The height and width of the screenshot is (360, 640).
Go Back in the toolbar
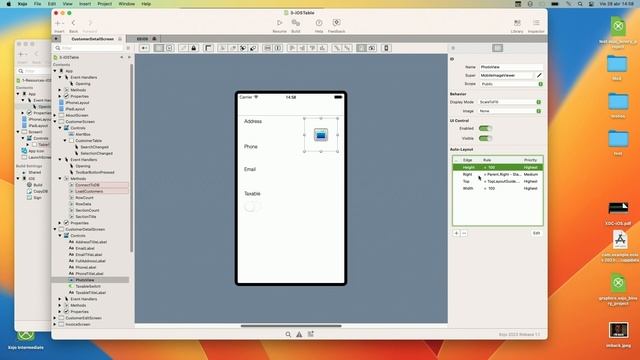(73, 26)
